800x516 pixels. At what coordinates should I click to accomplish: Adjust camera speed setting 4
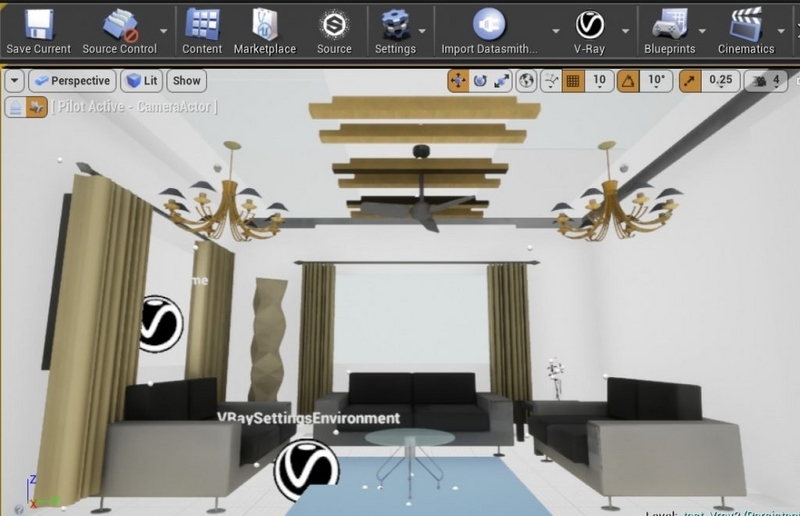coord(768,81)
